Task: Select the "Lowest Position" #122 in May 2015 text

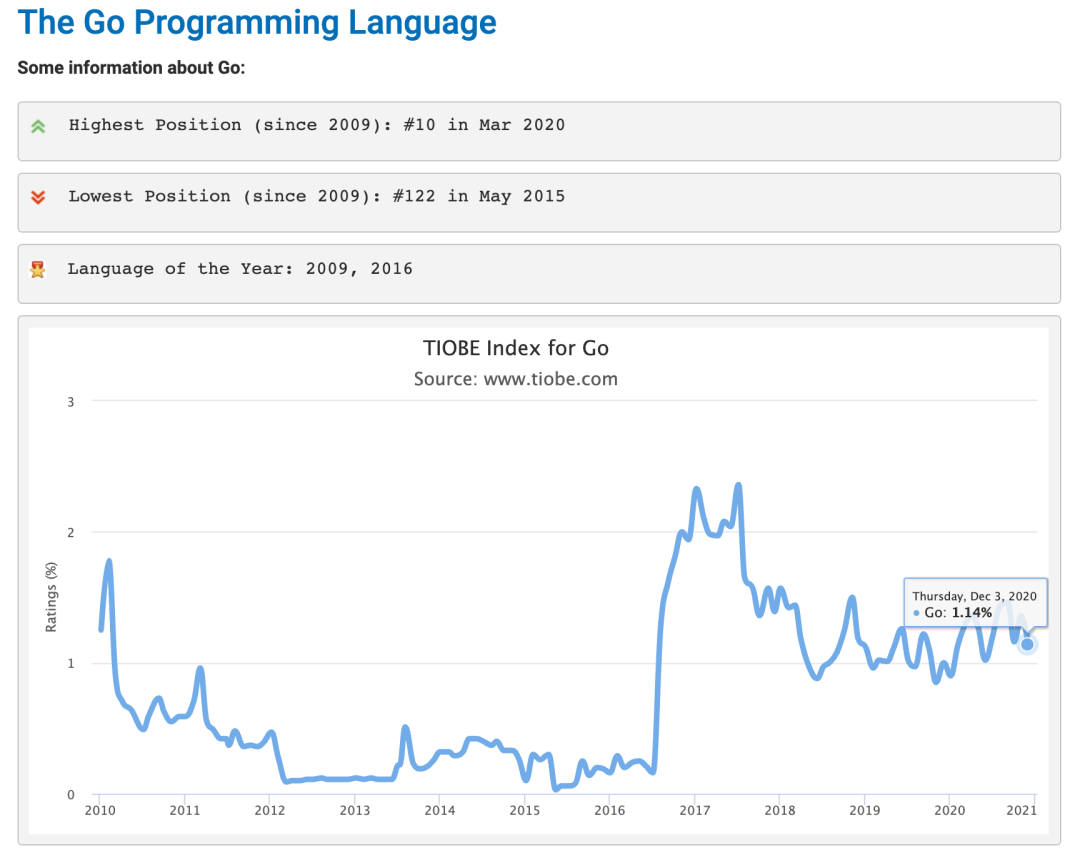Action: pyautogui.click(x=316, y=196)
